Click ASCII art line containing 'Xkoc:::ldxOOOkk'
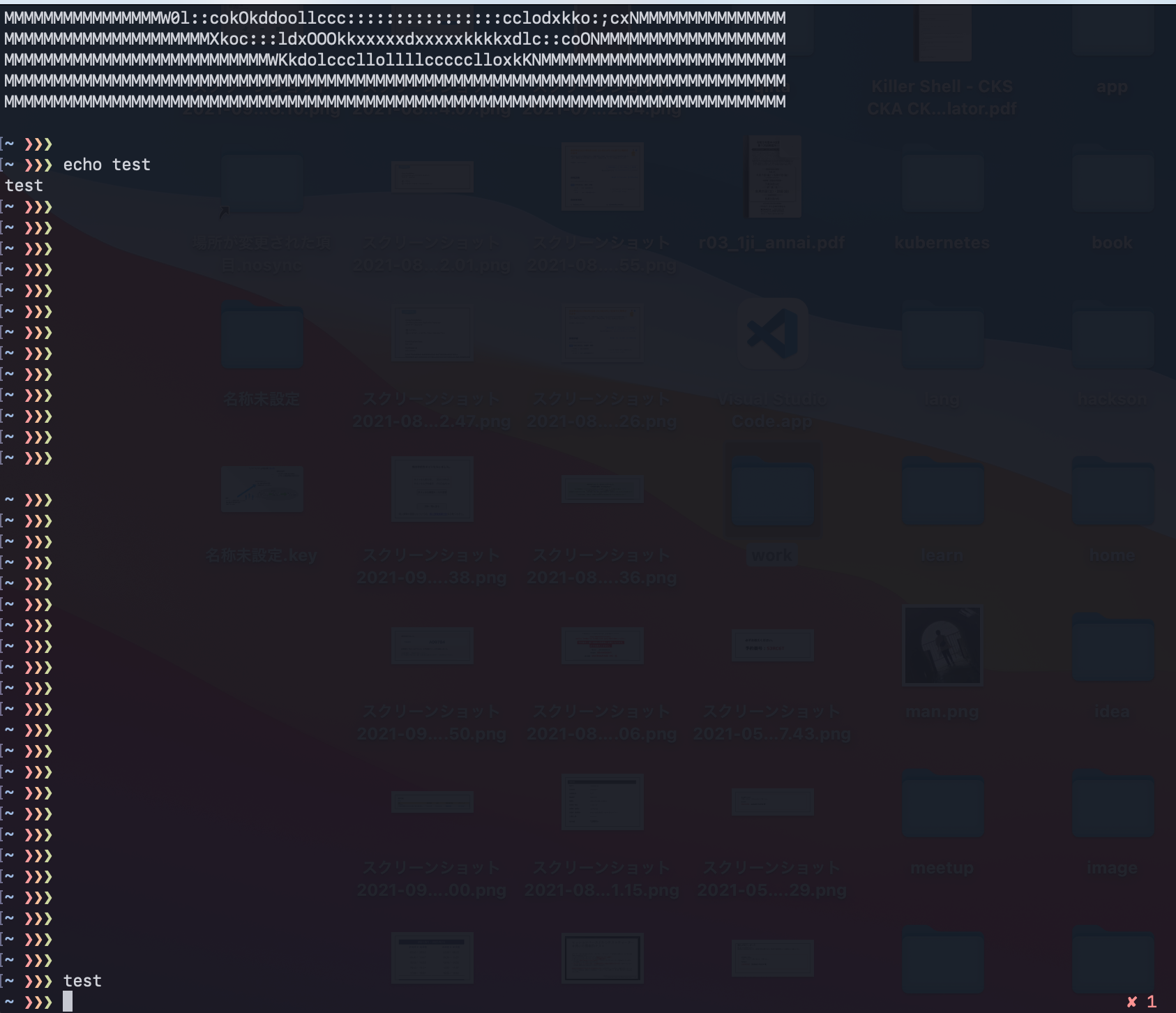The image size is (1176, 1013). click(395, 38)
